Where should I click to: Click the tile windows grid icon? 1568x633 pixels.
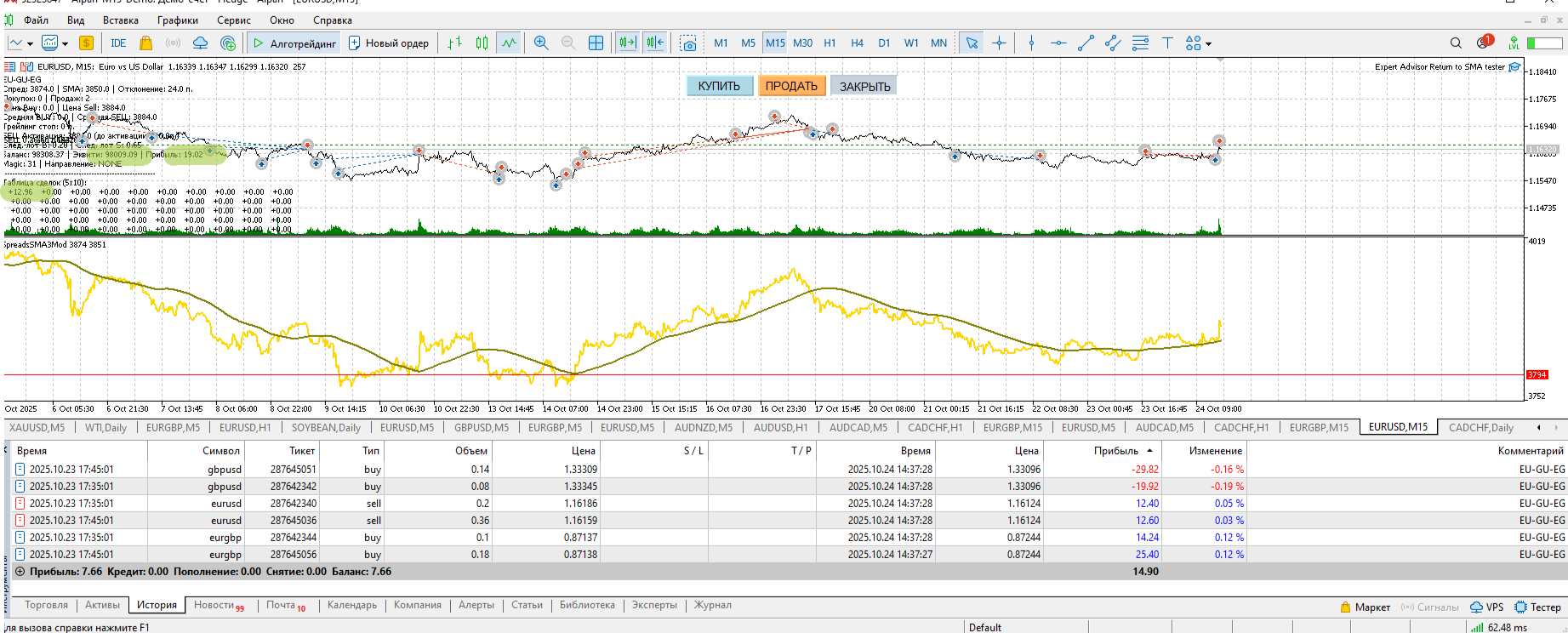click(596, 43)
